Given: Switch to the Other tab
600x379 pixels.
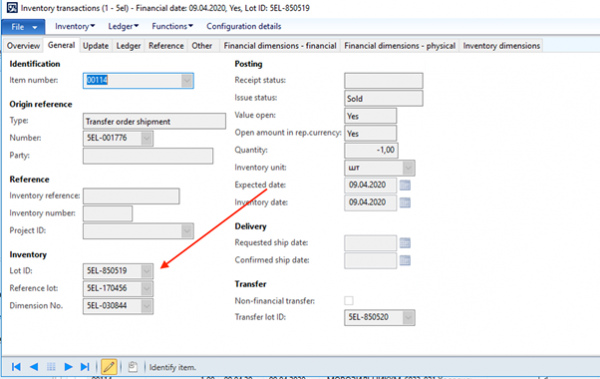Looking at the screenshot, I should pos(202,46).
